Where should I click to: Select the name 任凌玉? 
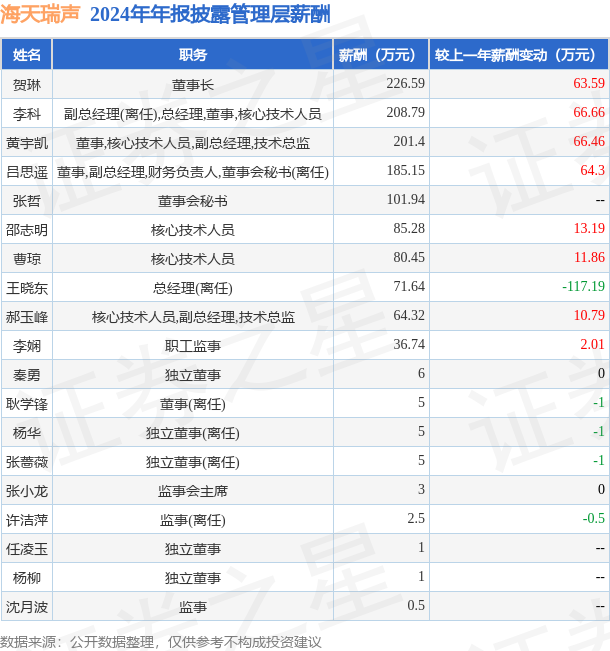(x=27, y=549)
